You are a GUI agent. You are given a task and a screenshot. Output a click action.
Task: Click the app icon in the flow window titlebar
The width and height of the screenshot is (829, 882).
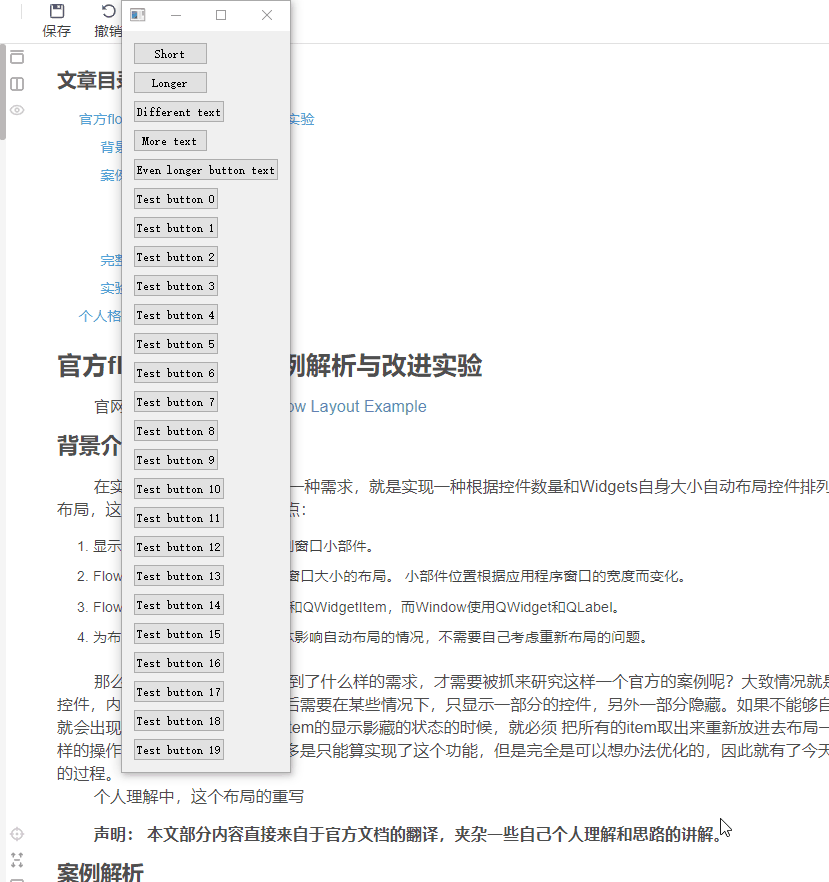coord(137,14)
